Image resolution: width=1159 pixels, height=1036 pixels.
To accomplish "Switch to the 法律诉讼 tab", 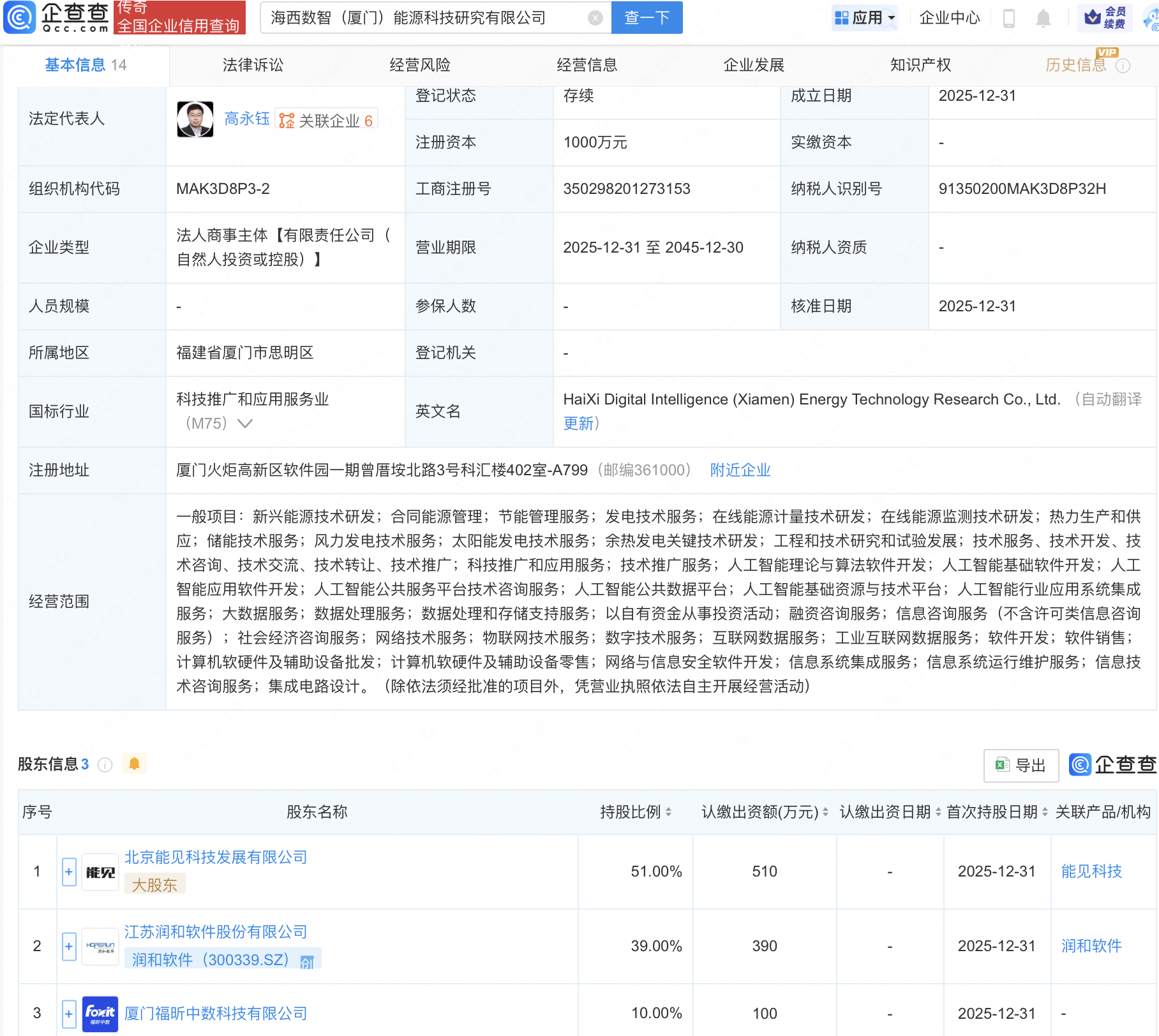I will [253, 65].
